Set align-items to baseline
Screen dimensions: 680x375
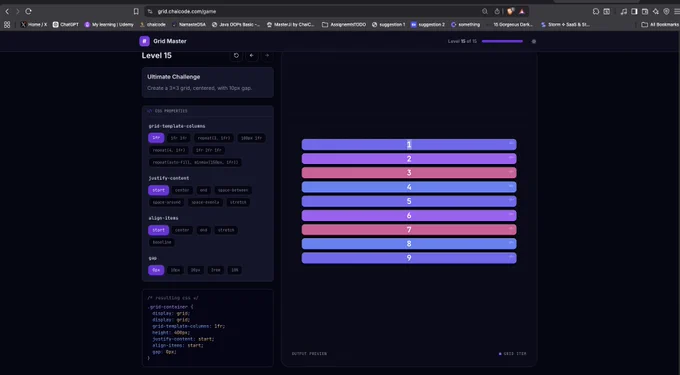[162, 242]
